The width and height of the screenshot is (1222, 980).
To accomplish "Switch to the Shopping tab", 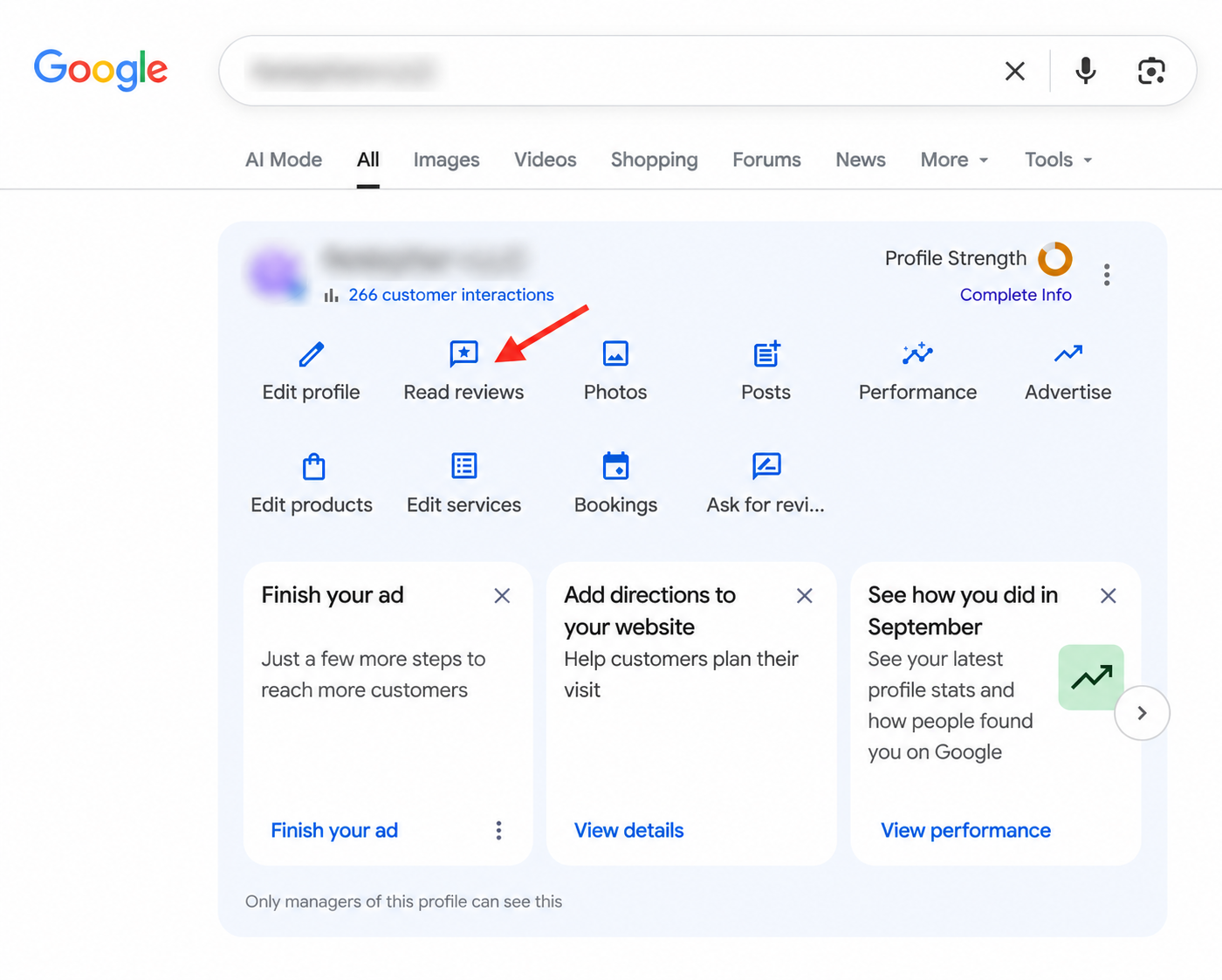I will coord(655,160).
